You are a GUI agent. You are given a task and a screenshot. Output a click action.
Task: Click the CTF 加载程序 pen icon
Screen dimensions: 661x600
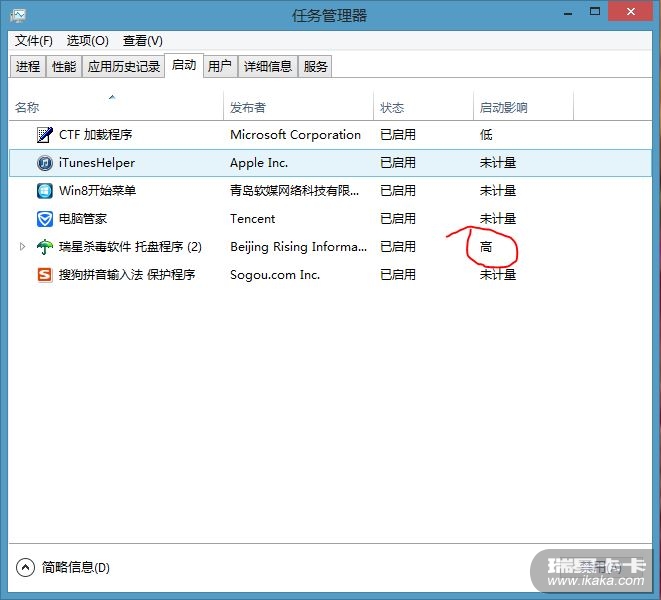point(45,135)
